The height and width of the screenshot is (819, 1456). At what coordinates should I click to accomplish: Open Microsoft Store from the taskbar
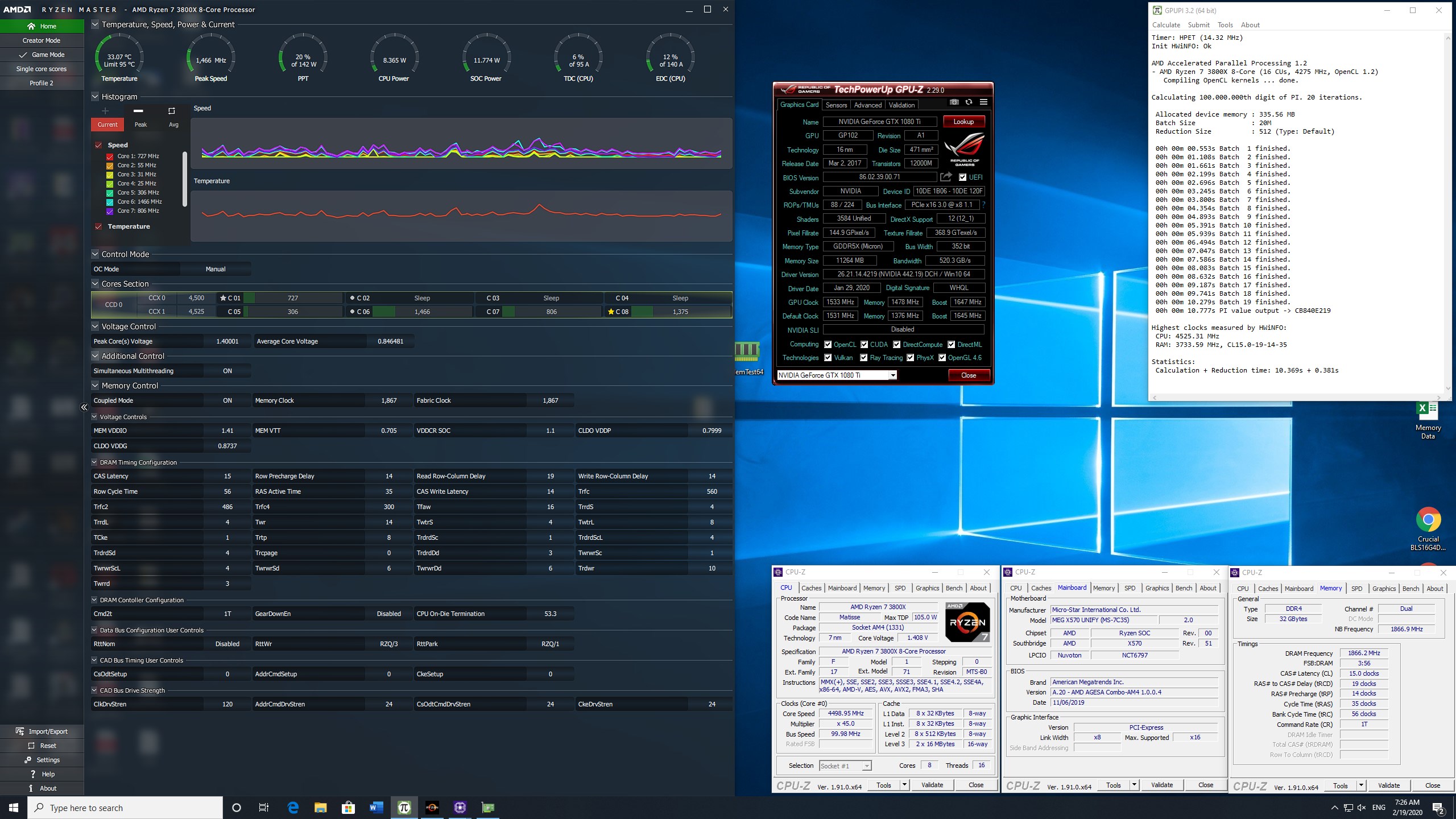[x=349, y=808]
